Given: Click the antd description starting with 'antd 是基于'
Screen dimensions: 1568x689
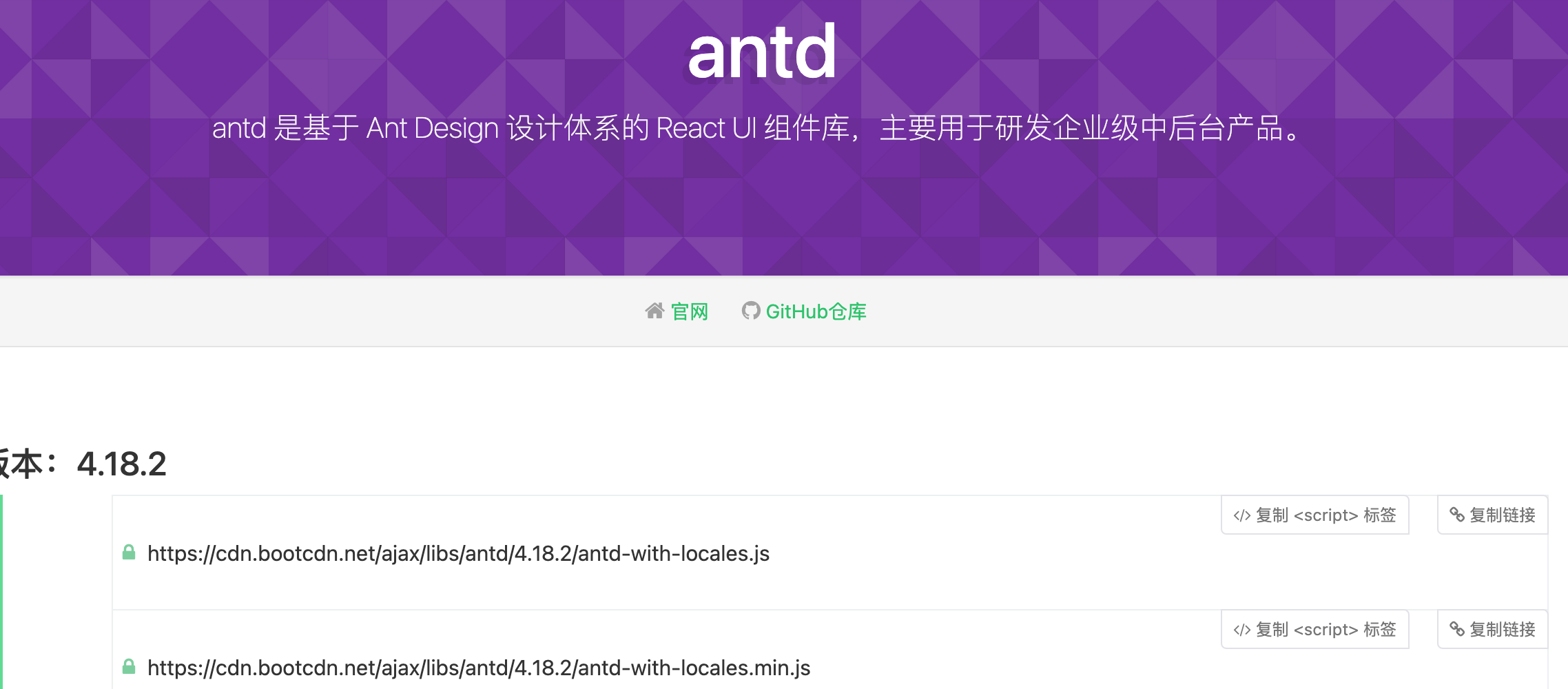Looking at the screenshot, I should 756,128.
